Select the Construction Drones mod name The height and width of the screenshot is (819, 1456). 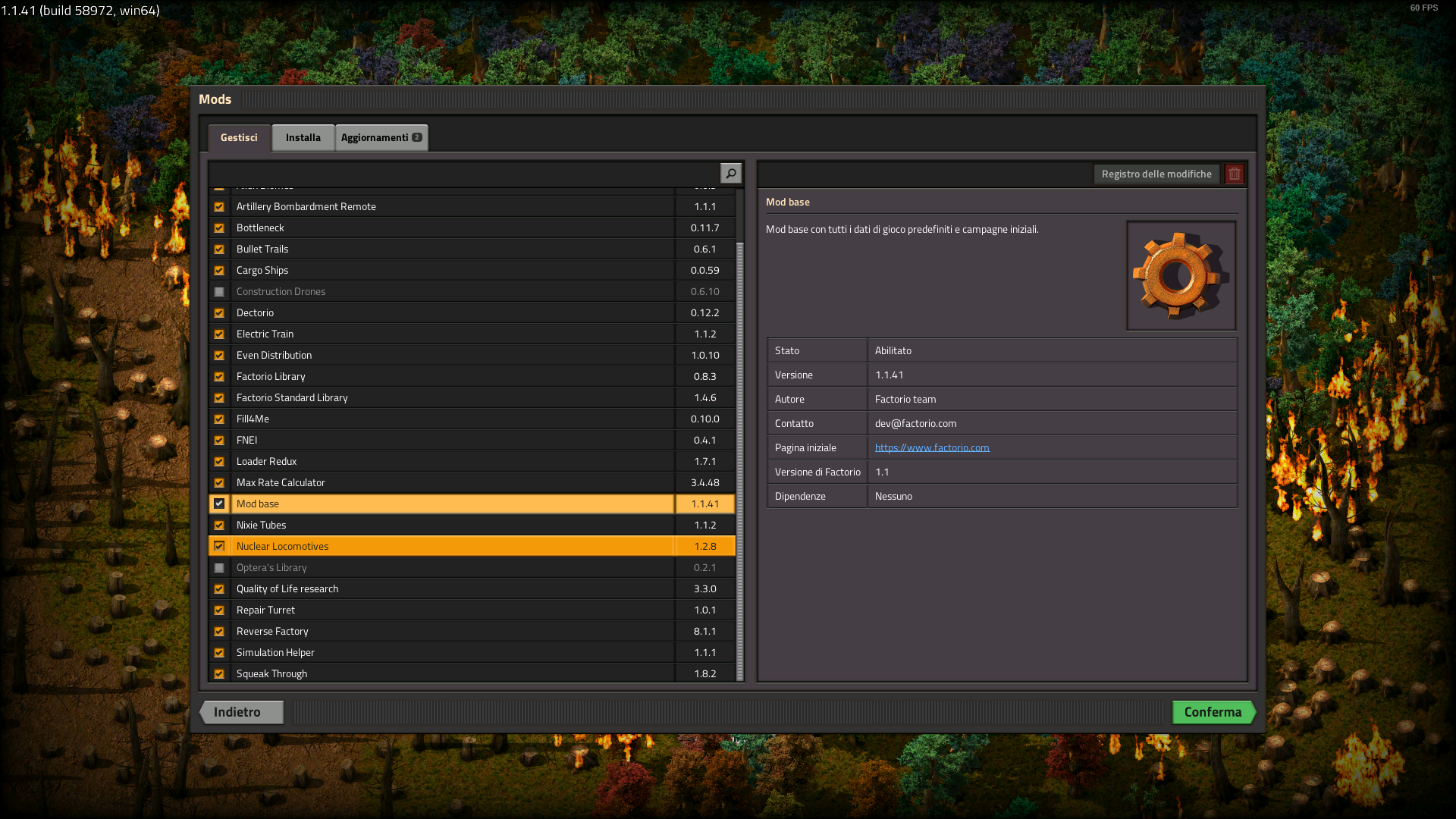click(x=281, y=291)
